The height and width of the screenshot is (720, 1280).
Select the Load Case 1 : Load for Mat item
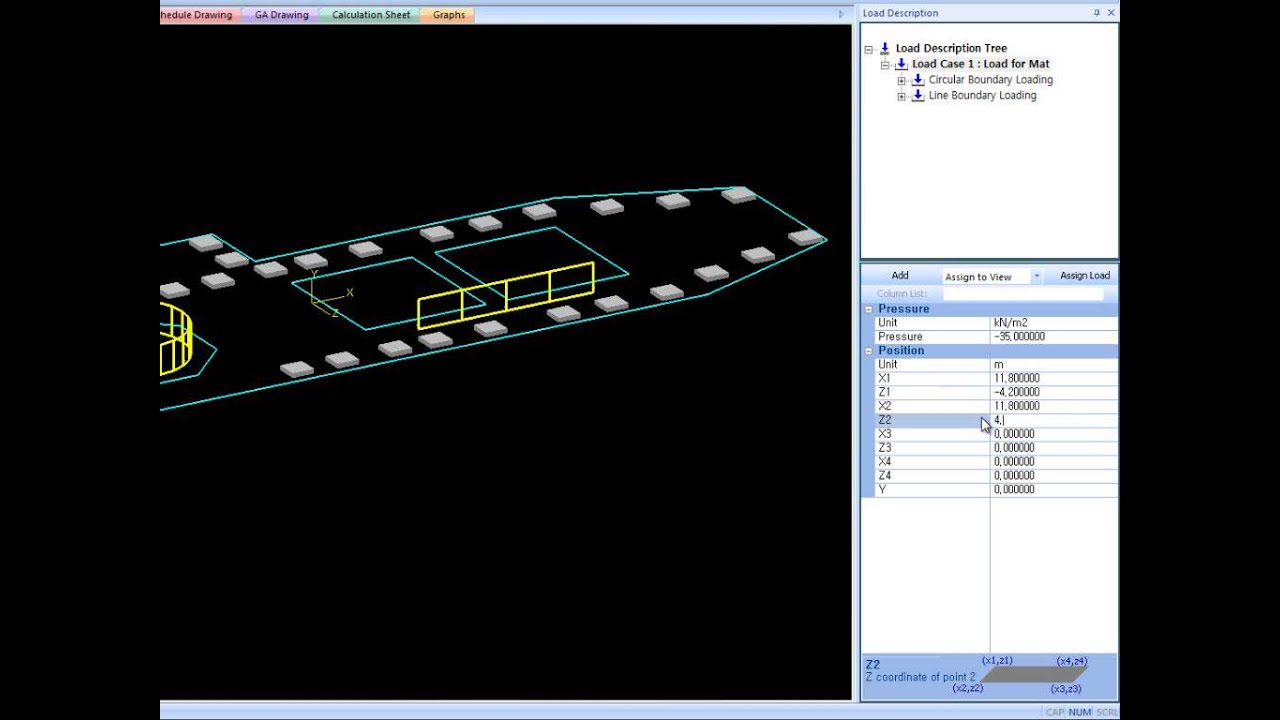980,64
